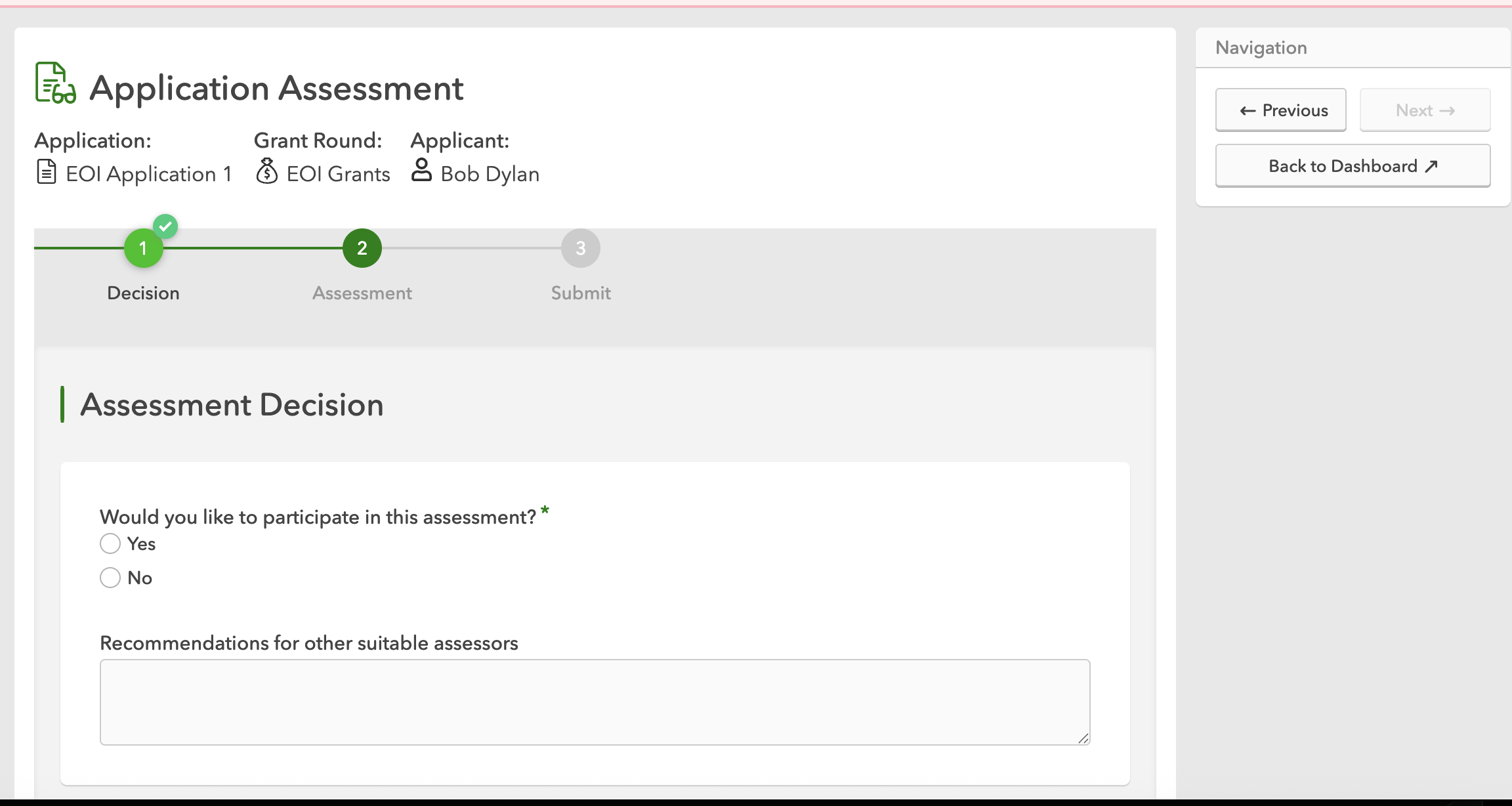The height and width of the screenshot is (806, 1512).
Task: Click the disabled Next button
Action: 1425,110
